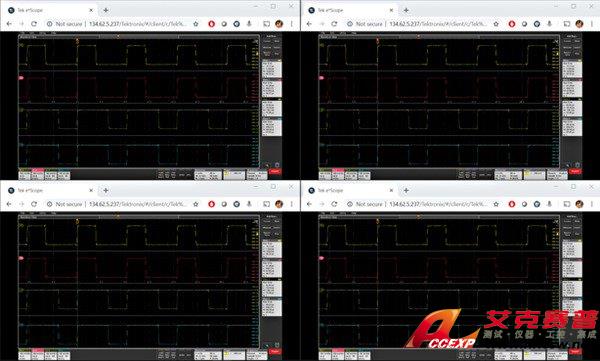Screen dimensions: 600x361
Task: Open a new tab in the top-right window
Action: point(406,10)
